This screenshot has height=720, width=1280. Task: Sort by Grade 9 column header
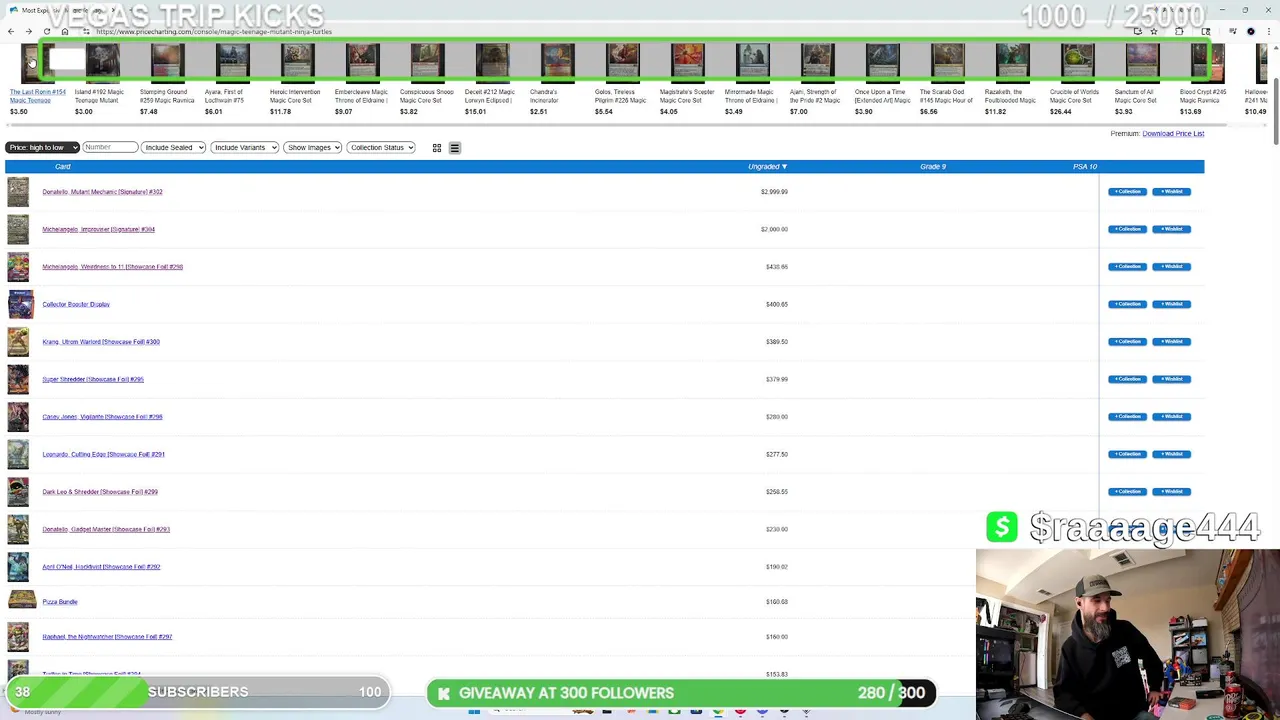[x=933, y=167]
